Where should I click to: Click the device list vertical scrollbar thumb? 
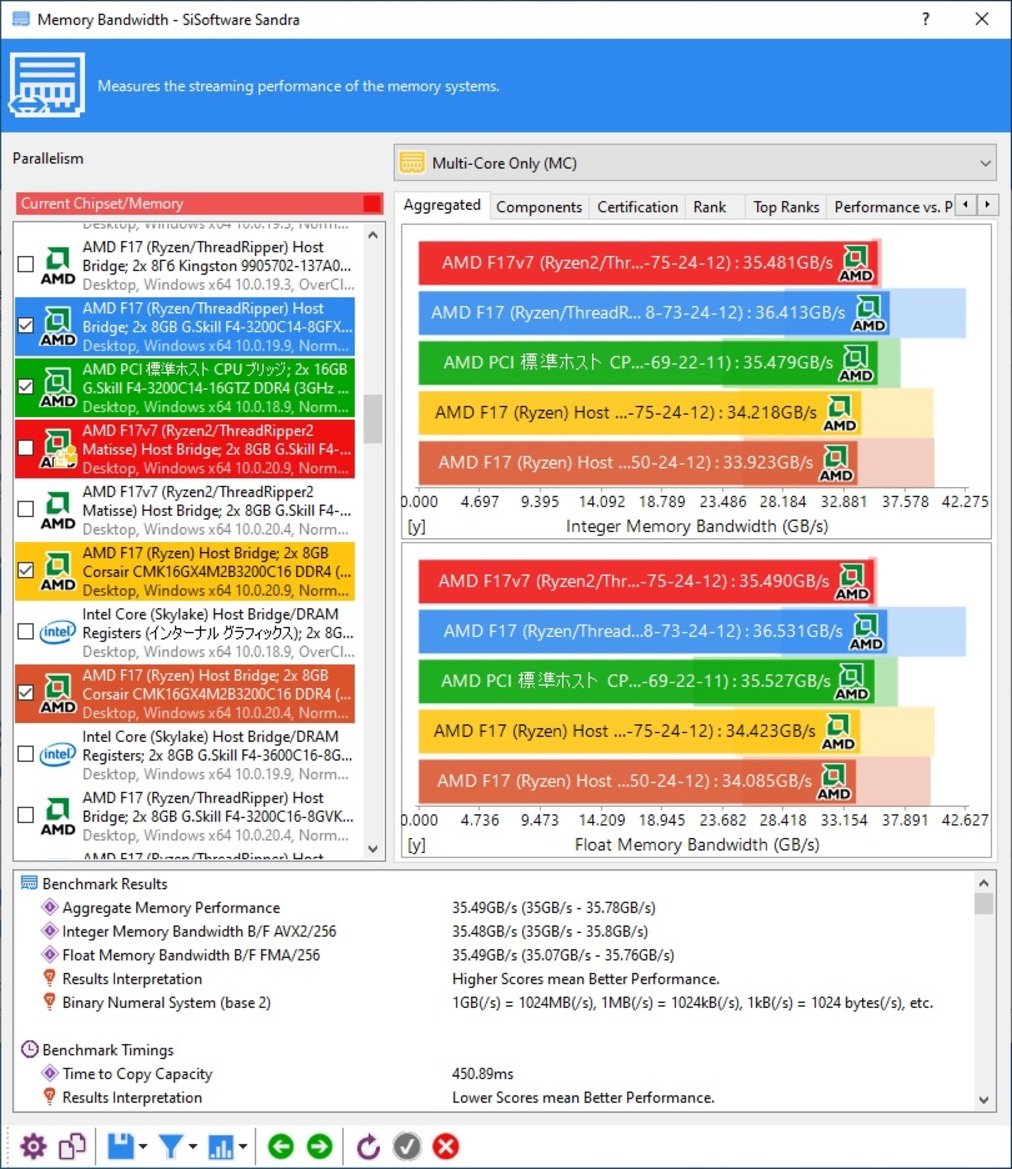click(x=373, y=418)
